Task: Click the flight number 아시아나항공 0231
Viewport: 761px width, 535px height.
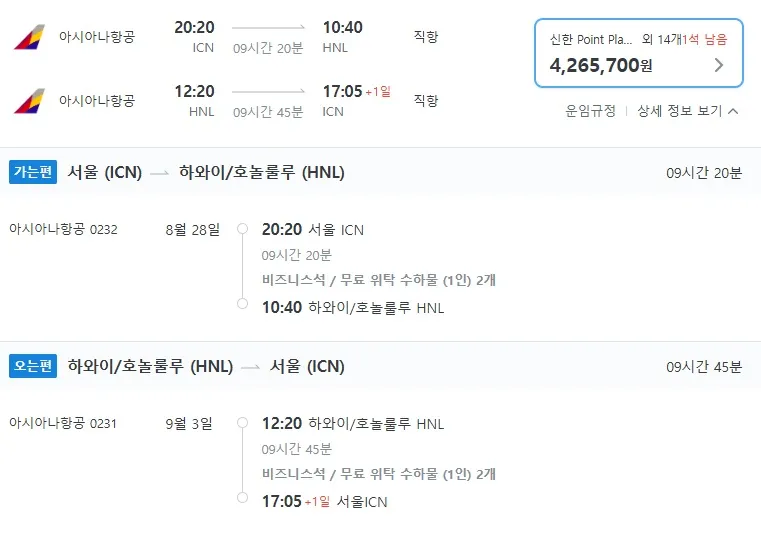Action: (x=63, y=423)
